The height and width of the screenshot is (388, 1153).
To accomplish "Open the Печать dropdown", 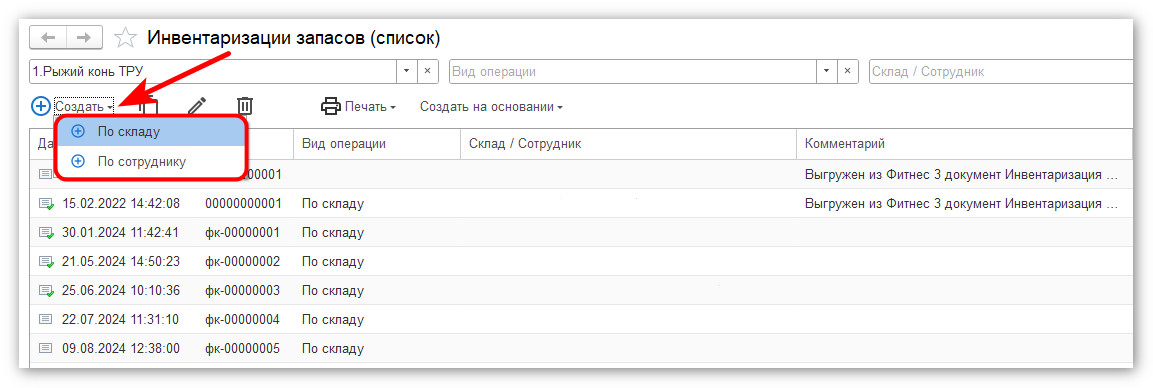I will coord(370,107).
